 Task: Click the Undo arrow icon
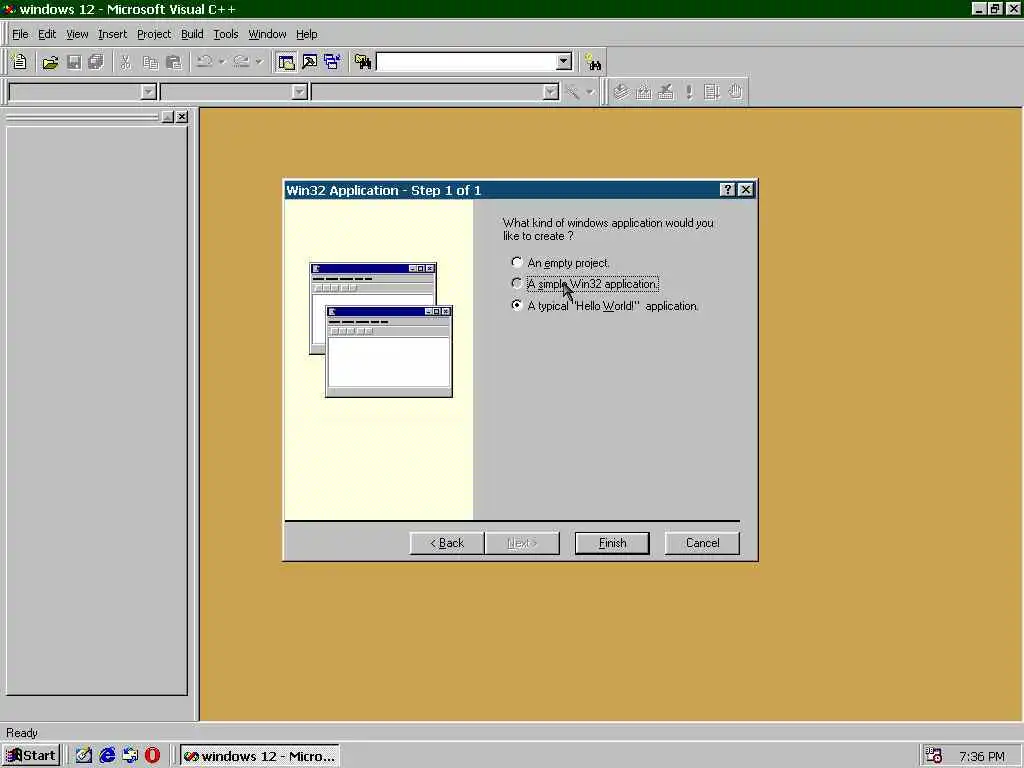point(204,62)
